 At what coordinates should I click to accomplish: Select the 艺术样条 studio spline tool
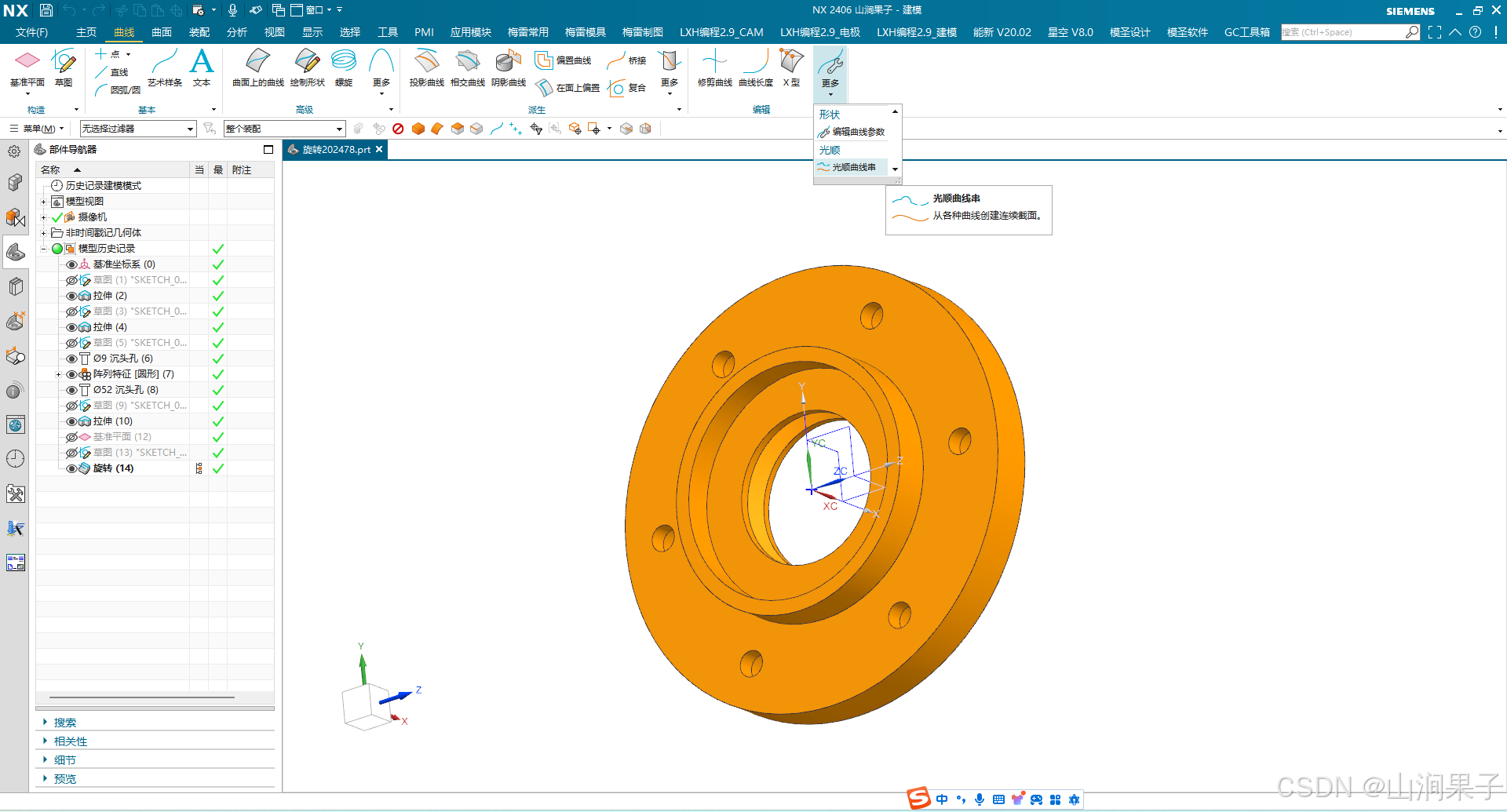click(165, 67)
